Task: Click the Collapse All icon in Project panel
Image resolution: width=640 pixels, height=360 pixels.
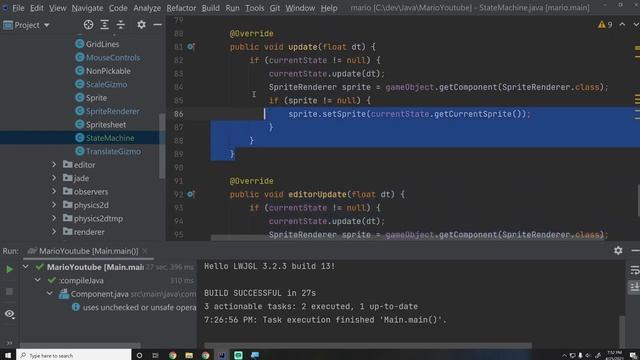Action: click(x=121, y=25)
